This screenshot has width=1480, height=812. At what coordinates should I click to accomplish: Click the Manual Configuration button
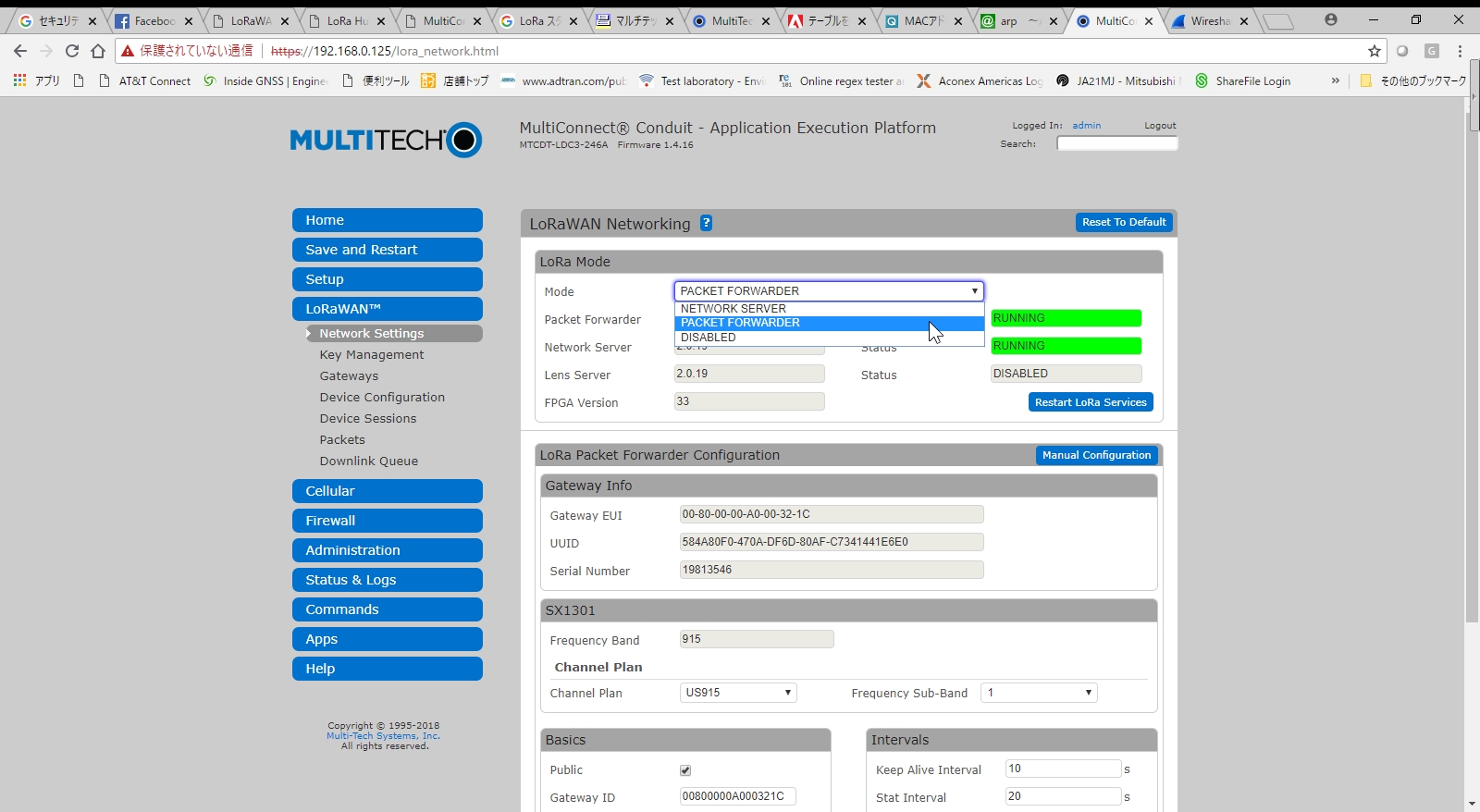(1096, 455)
